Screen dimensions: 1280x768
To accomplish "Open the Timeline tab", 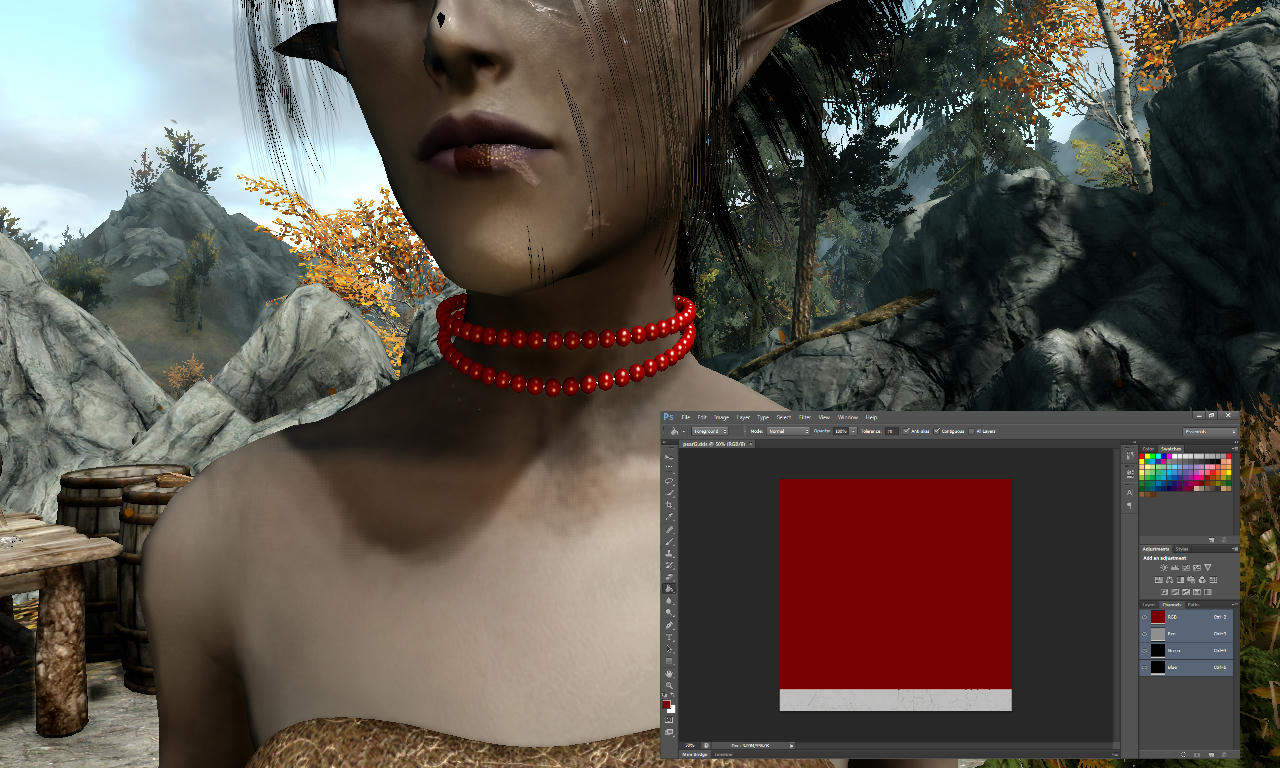I will pyautogui.click(x=723, y=754).
